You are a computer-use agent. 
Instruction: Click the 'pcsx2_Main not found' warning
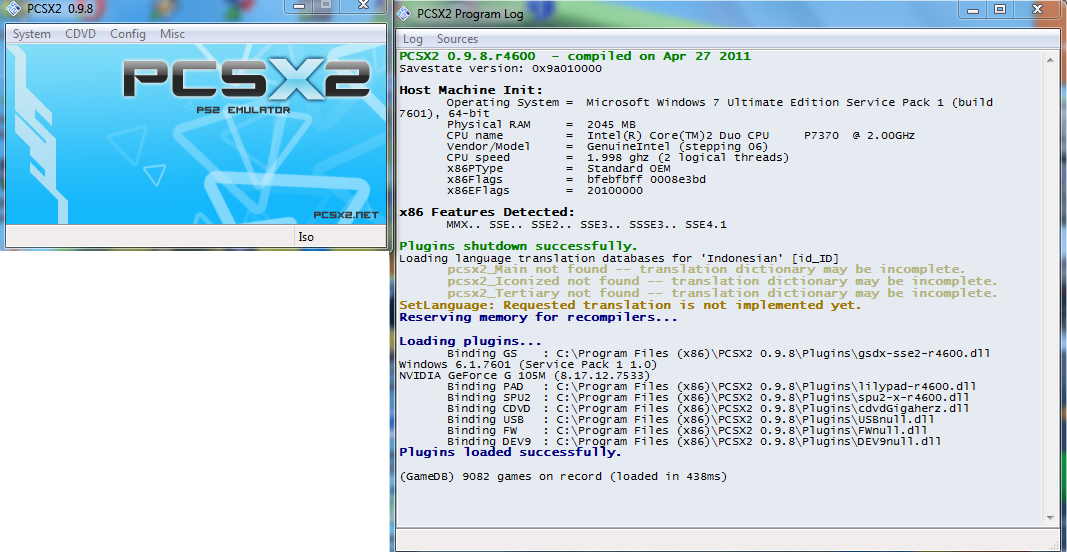click(706, 270)
